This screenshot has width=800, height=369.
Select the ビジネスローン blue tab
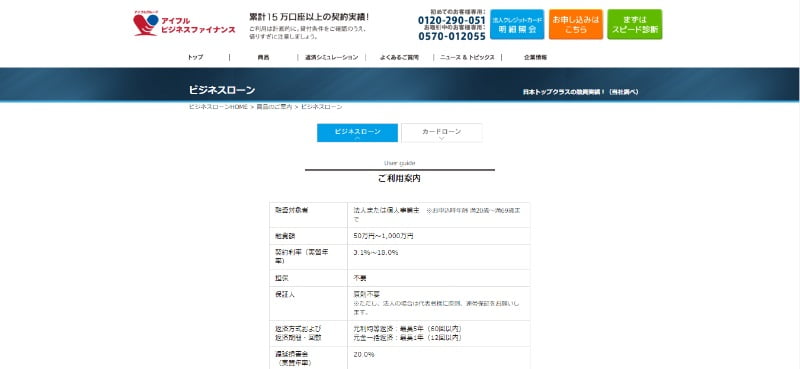point(357,133)
